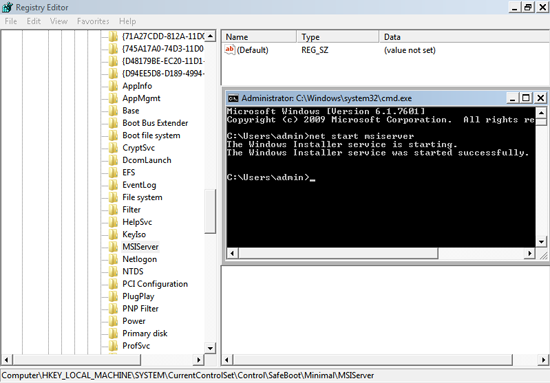Select the MSIServer key label
The height and width of the screenshot is (383, 550).
click(140, 247)
